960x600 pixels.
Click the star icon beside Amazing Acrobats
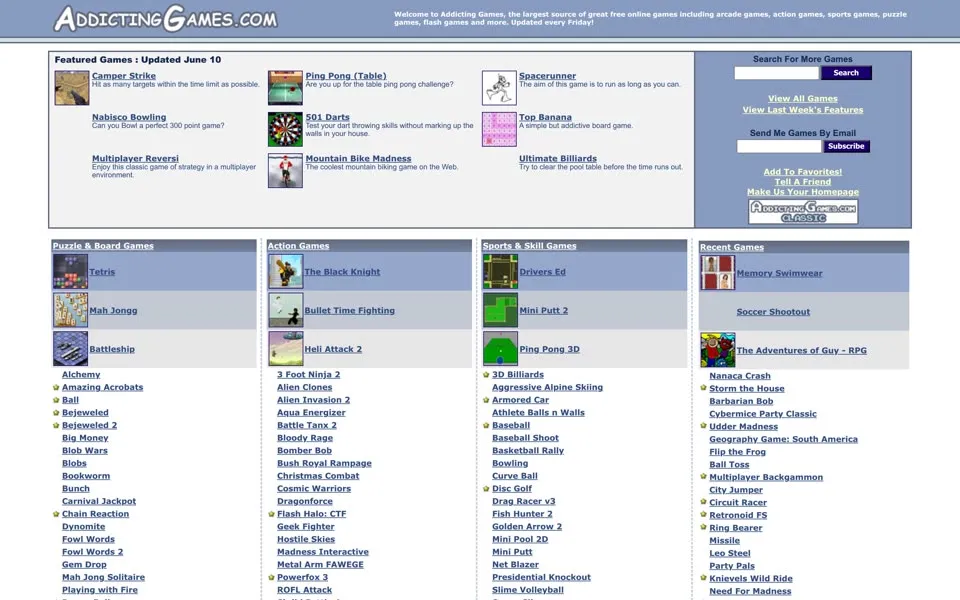tap(56, 387)
